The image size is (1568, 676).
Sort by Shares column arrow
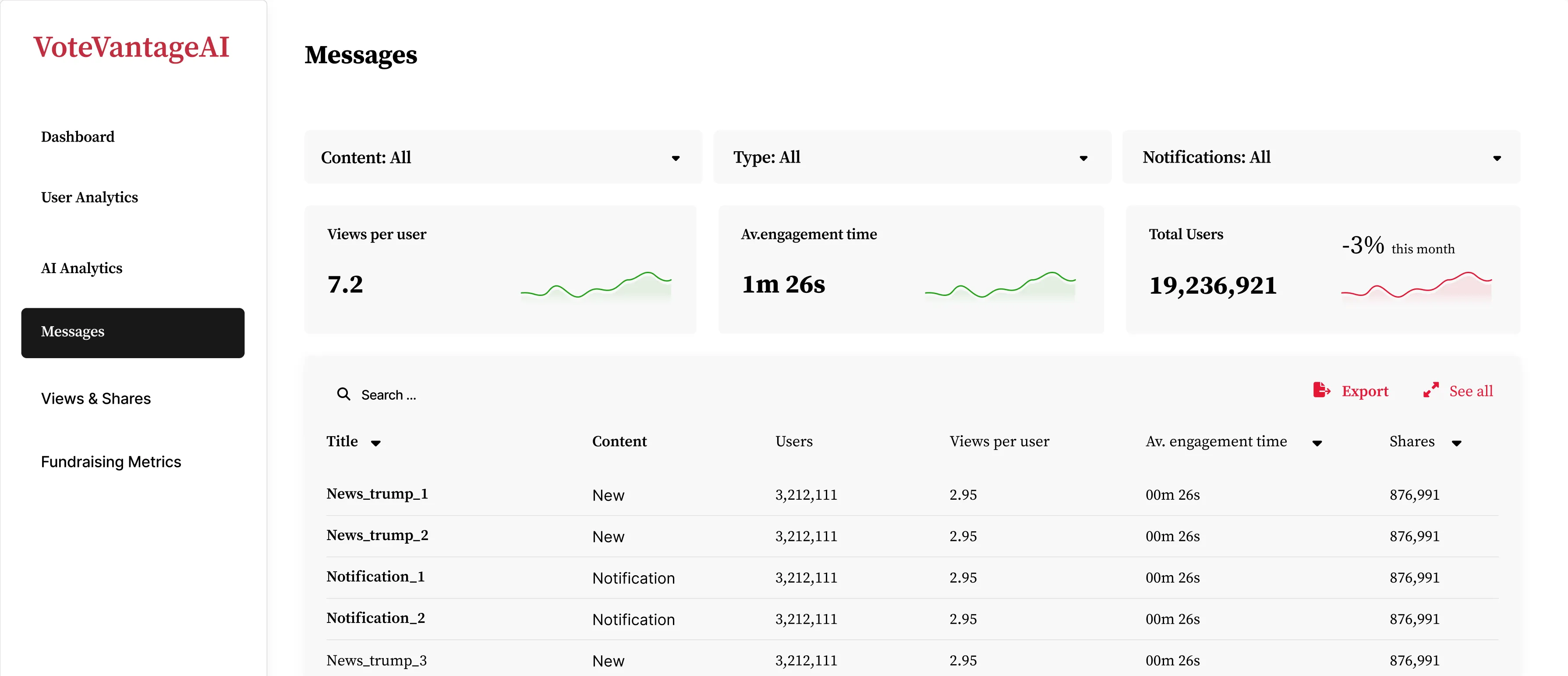[1456, 443]
